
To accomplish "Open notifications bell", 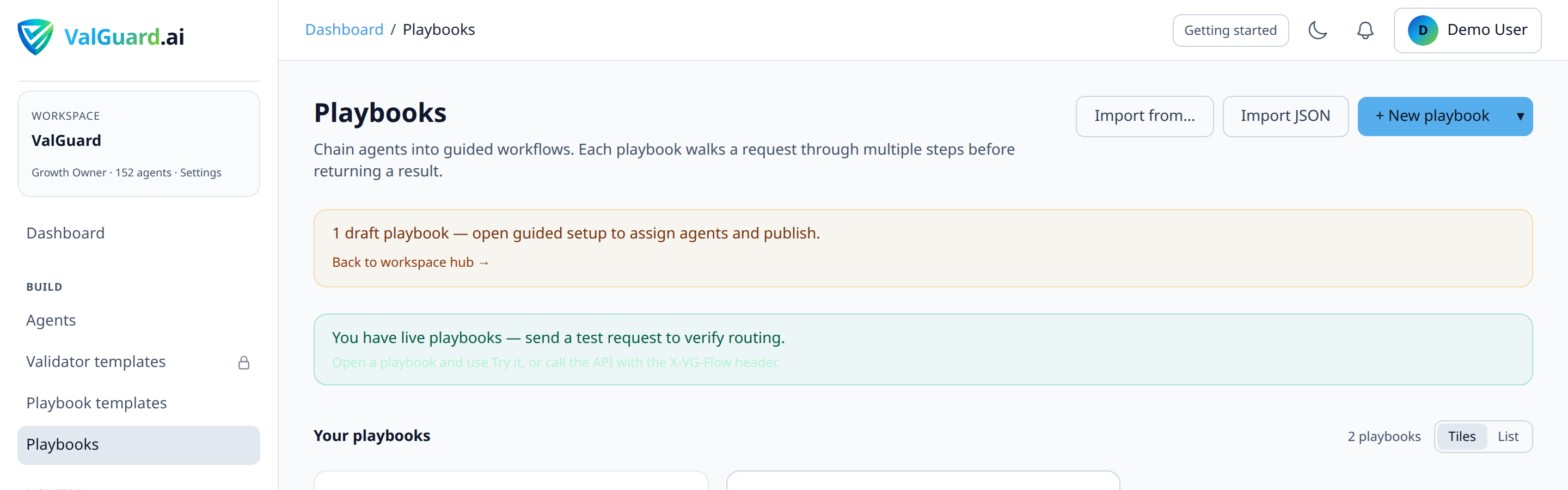I will [x=1365, y=30].
